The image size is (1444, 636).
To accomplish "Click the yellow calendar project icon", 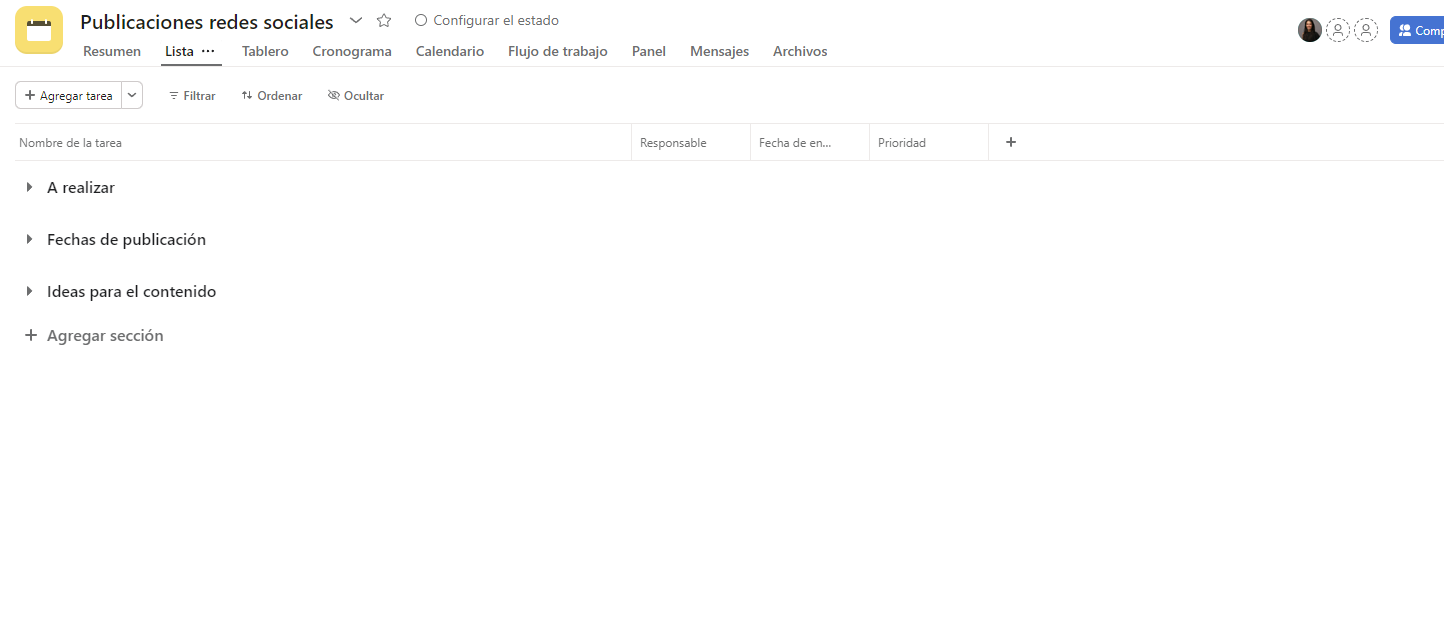I will tap(39, 30).
